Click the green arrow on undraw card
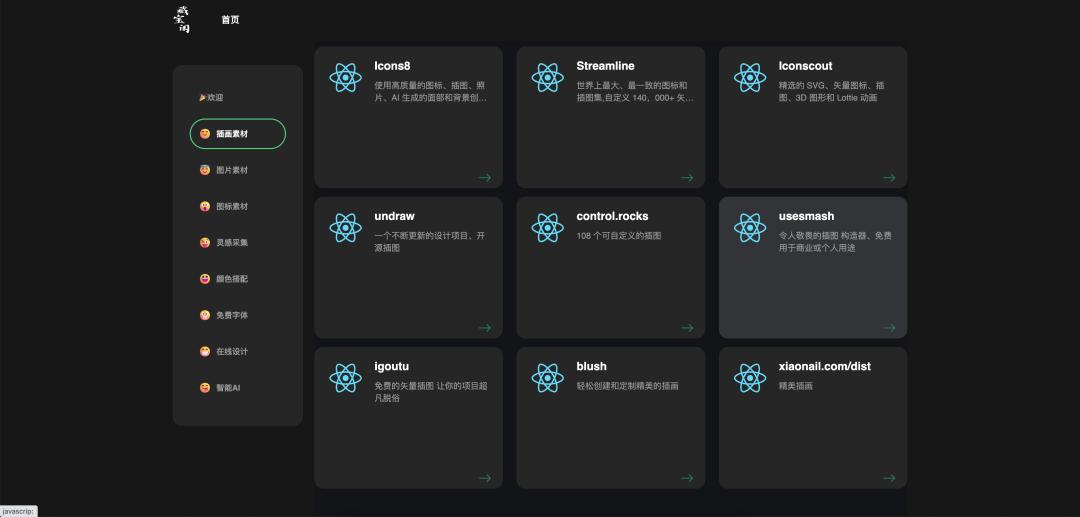1080x517 pixels. (x=485, y=328)
